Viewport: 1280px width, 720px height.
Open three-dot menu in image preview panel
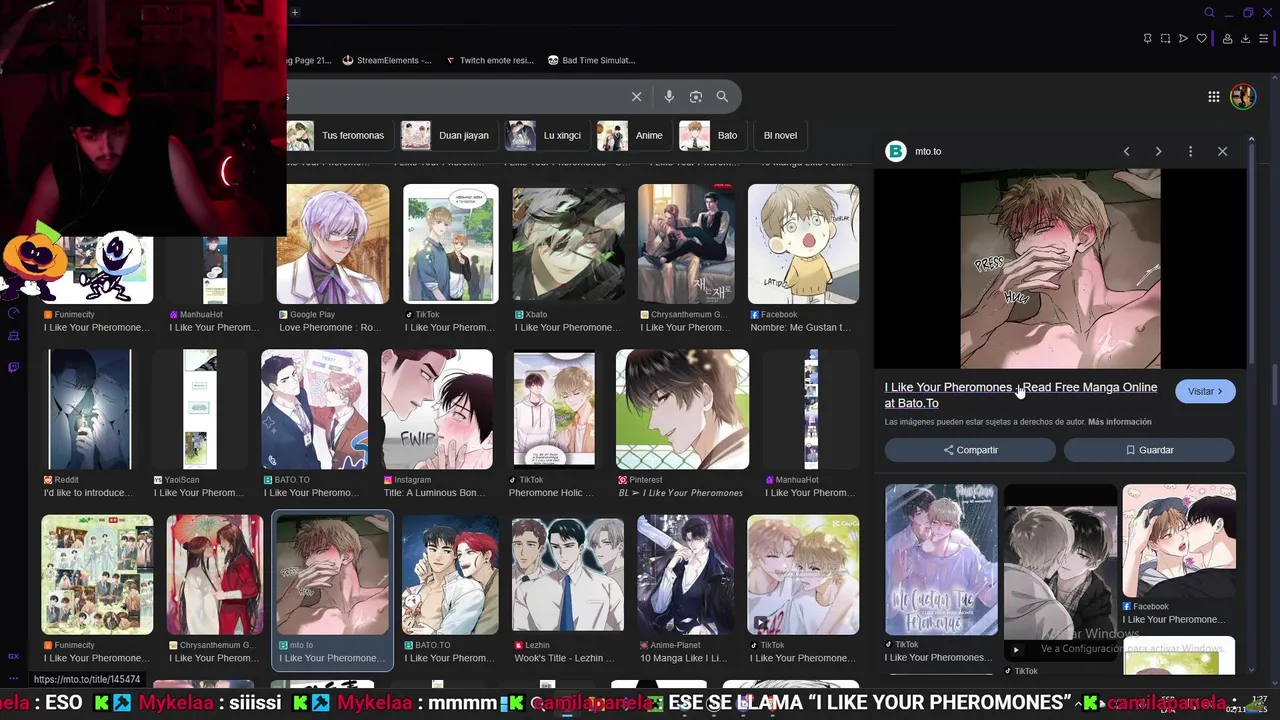click(x=1190, y=151)
